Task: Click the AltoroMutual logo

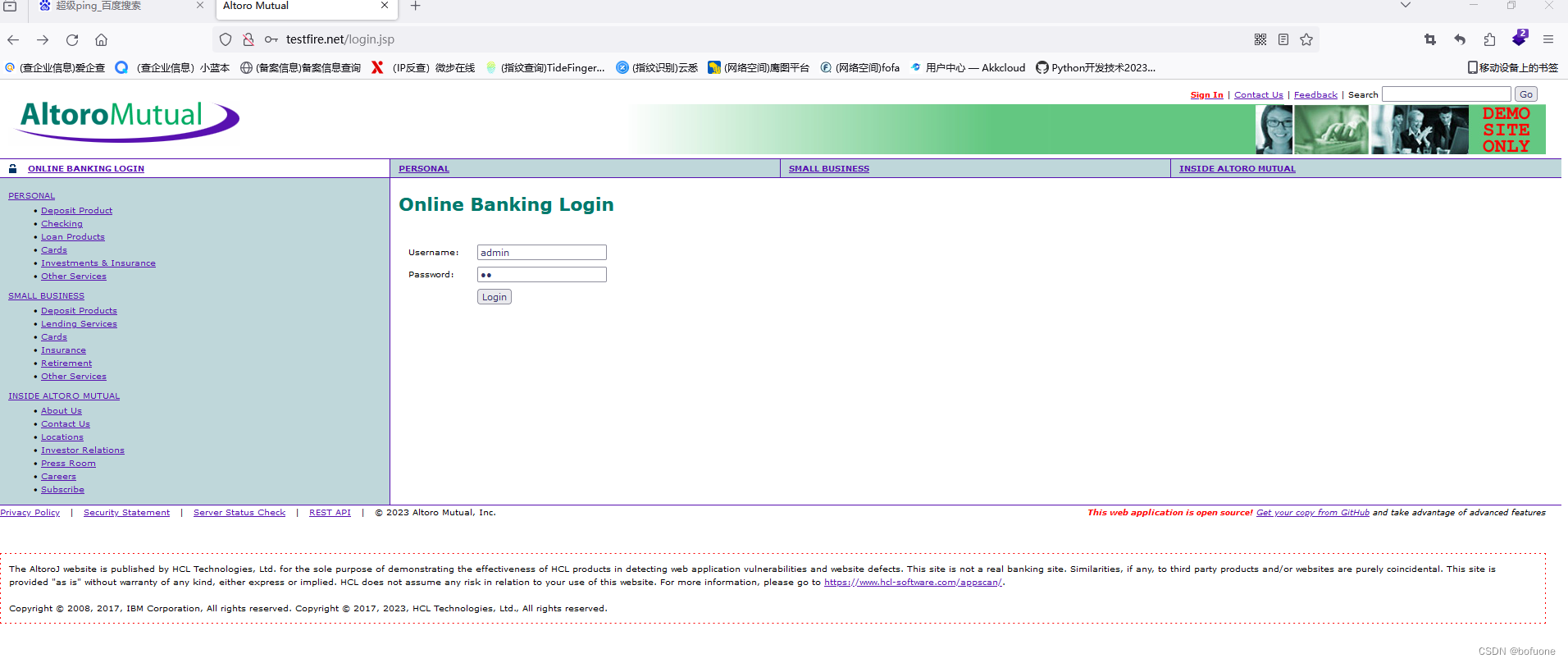Action: pyautogui.click(x=128, y=121)
